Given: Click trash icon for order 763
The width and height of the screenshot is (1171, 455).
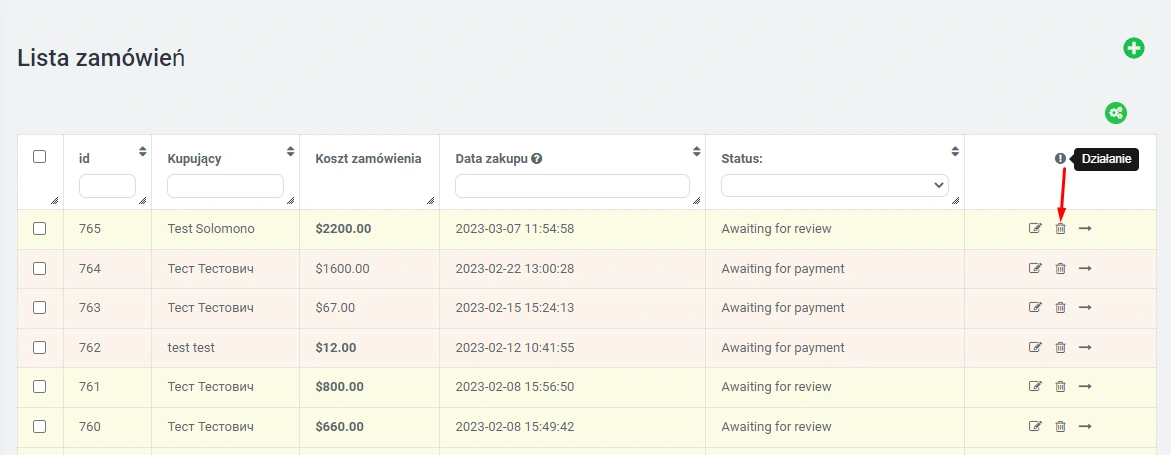Looking at the screenshot, I should click(1060, 308).
